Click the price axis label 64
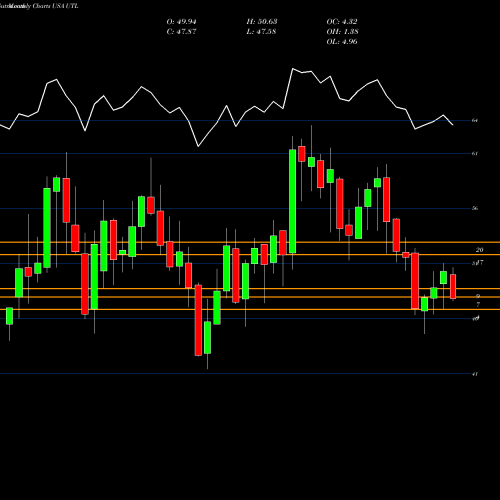 pyautogui.click(x=475, y=120)
